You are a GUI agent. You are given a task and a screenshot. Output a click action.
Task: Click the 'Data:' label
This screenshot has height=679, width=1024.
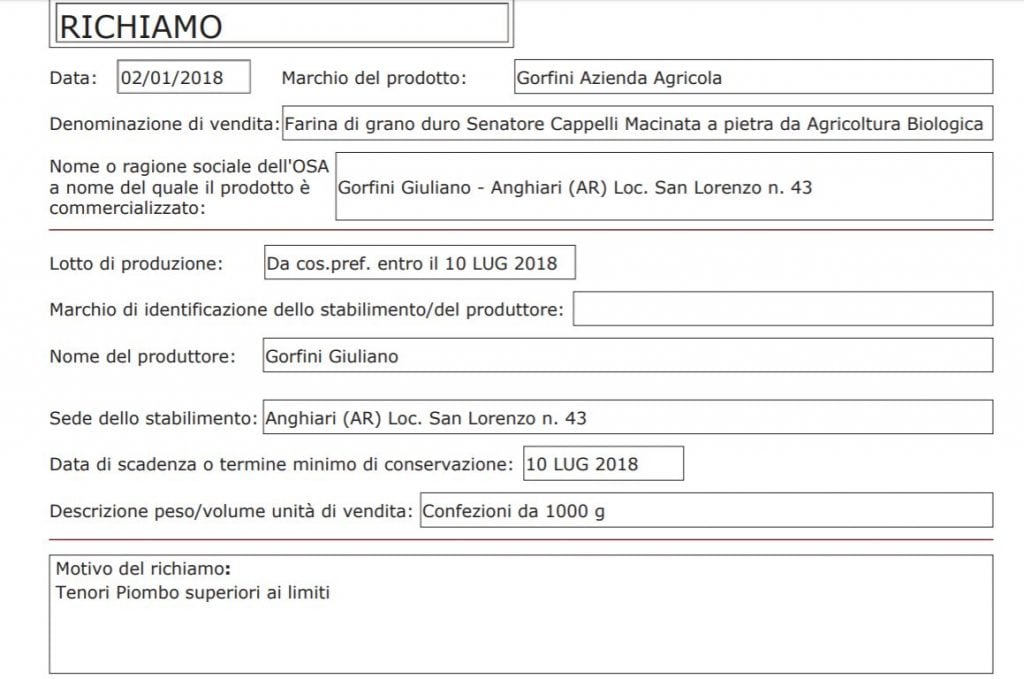coord(73,78)
